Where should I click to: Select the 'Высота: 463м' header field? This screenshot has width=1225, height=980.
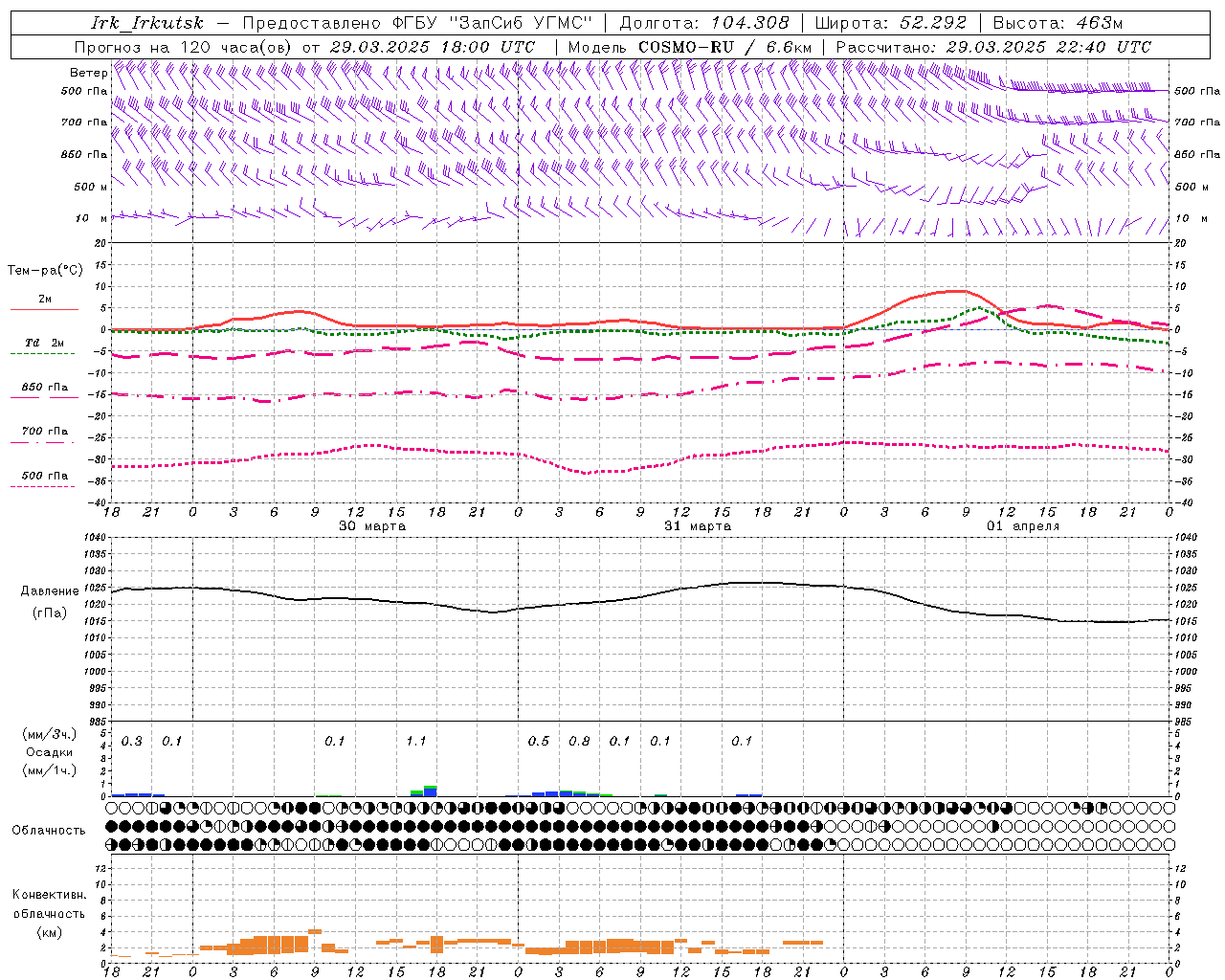1058,23
